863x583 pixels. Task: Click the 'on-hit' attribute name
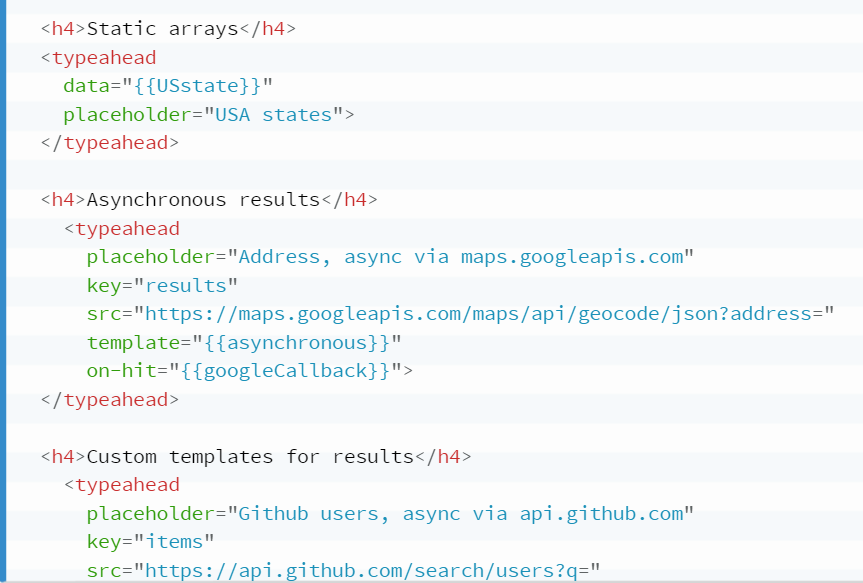(x=122, y=370)
